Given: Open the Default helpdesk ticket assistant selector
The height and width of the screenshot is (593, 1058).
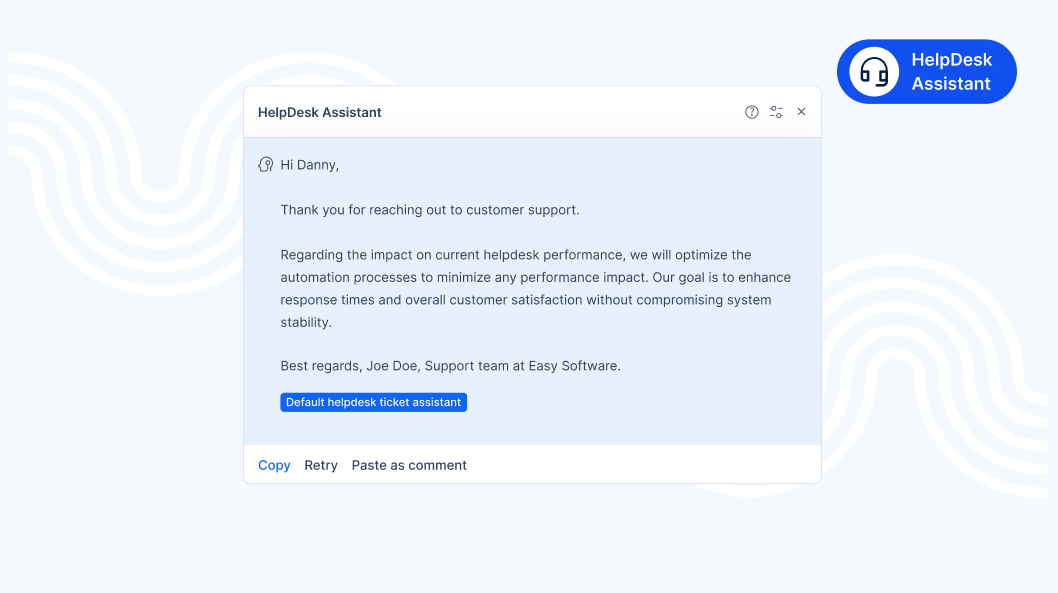Looking at the screenshot, I should click(x=373, y=402).
